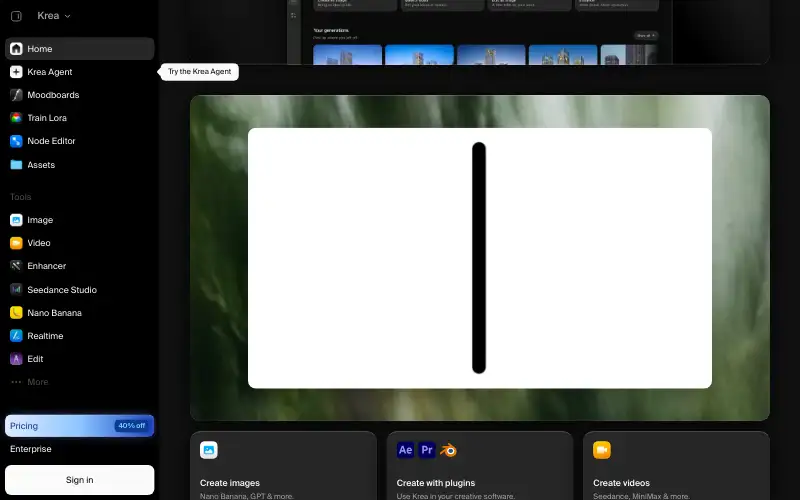The width and height of the screenshot is (800, 500).
Task: Click the After Effects plugin icon
Action: point(406,450)
